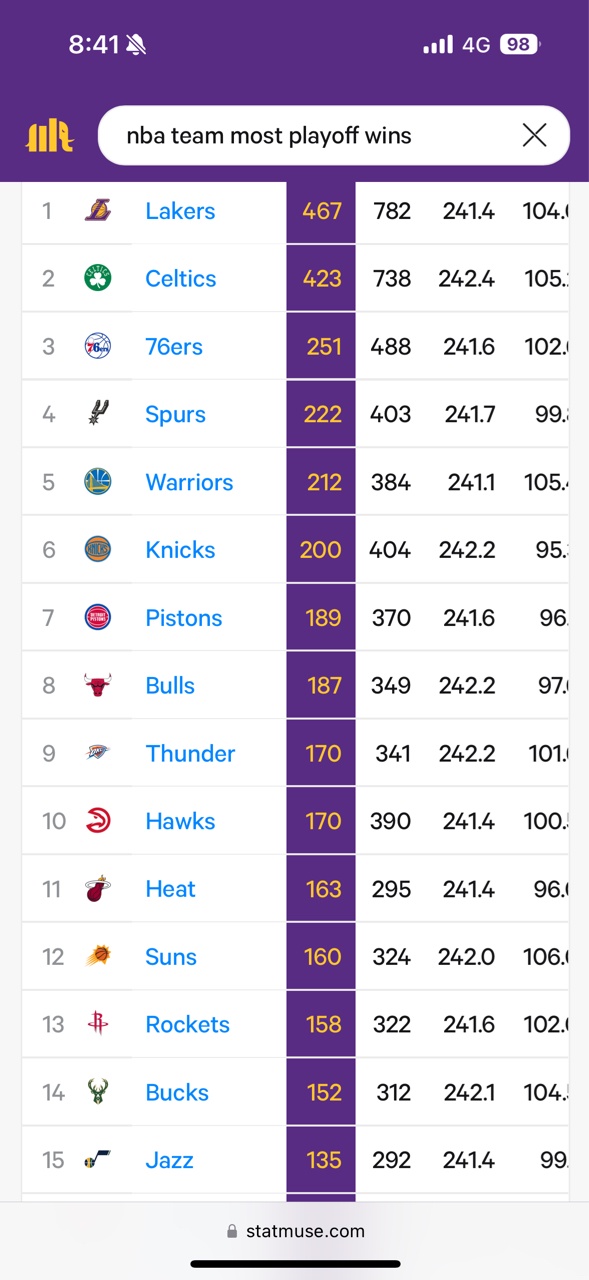Viewport: 589px width, 1280px height.
Task: Tap the 76ers team logo
Action: coord(98,346)
